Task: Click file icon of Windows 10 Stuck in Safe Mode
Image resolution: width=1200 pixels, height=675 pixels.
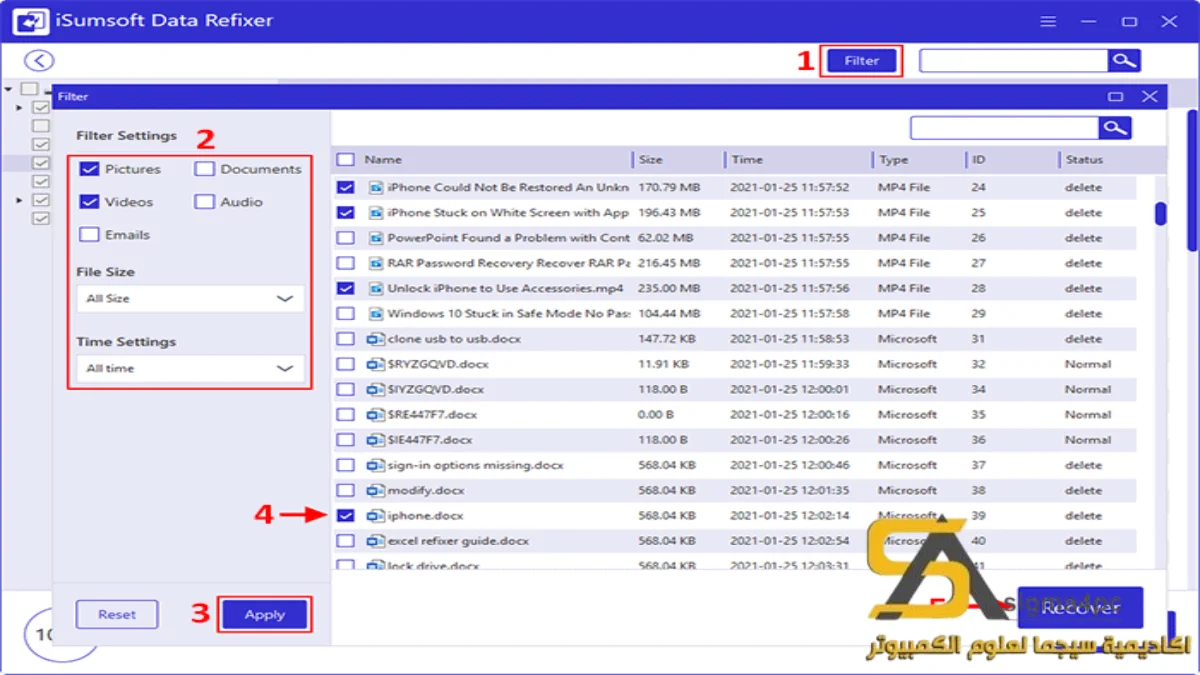Action: [x=376, y=314]
